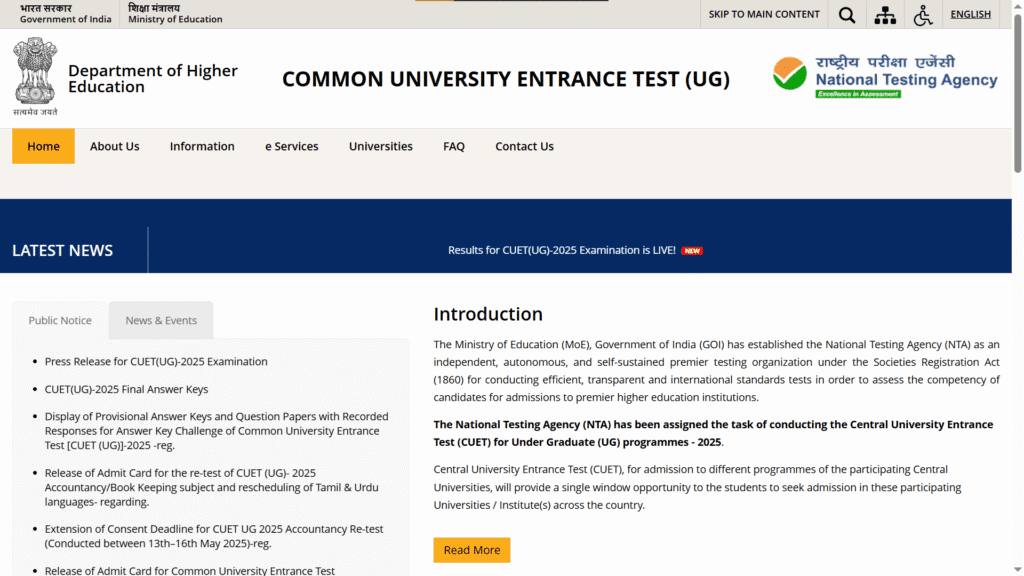1024x576 pixels.
Task: Open the About Us menu
Action: click(x=114, y=146)
